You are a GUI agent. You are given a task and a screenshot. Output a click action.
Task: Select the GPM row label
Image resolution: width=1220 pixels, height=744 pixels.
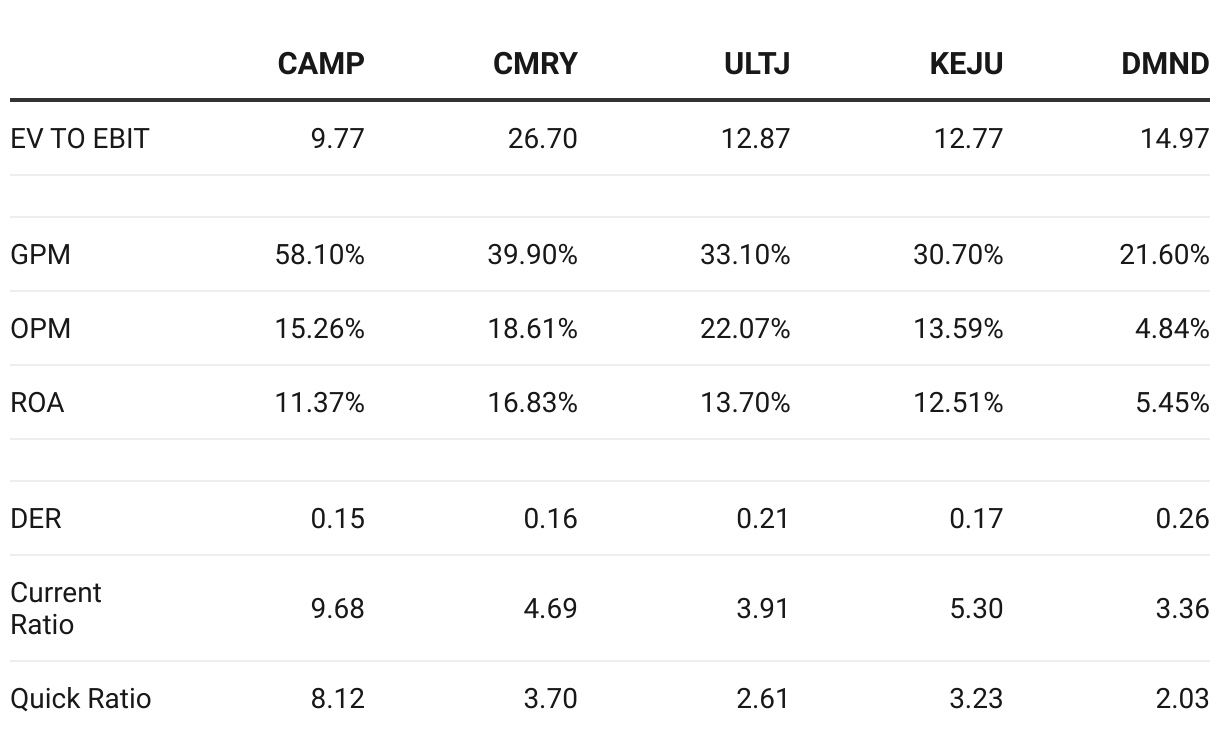[41, 255]
